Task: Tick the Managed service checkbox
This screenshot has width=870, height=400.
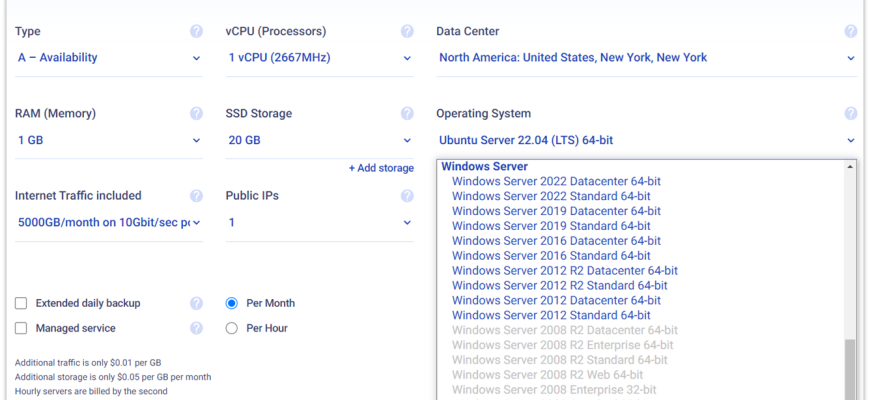Action: pos(21,328)
